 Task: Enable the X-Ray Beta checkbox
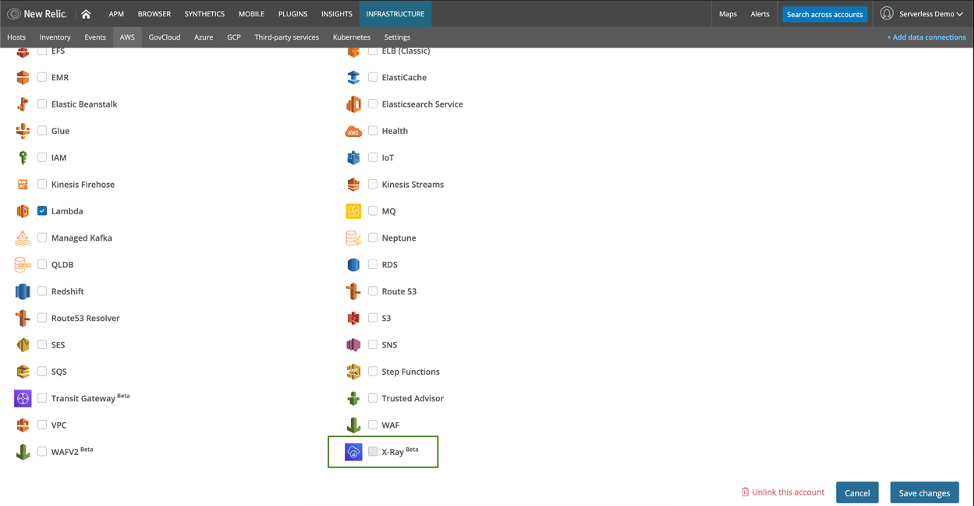[373, 451]
